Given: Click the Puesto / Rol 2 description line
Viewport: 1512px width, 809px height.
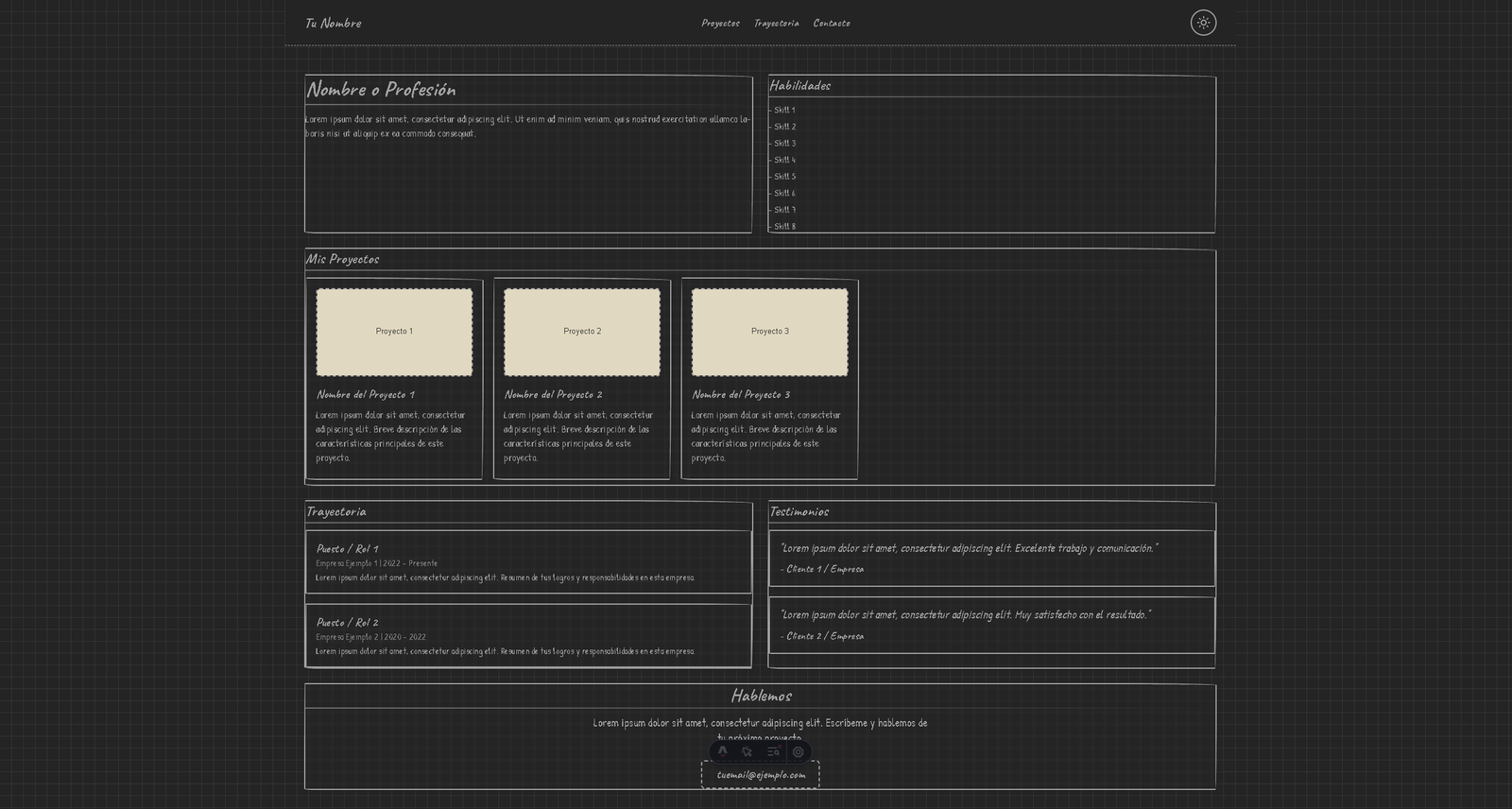Looking at the screenshot, I should point(505,651).
